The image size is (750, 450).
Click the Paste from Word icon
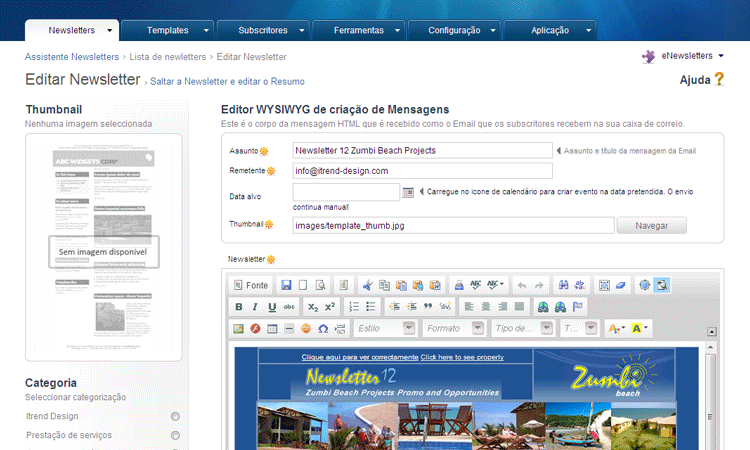pyautogui.click(x=435, y=285)
